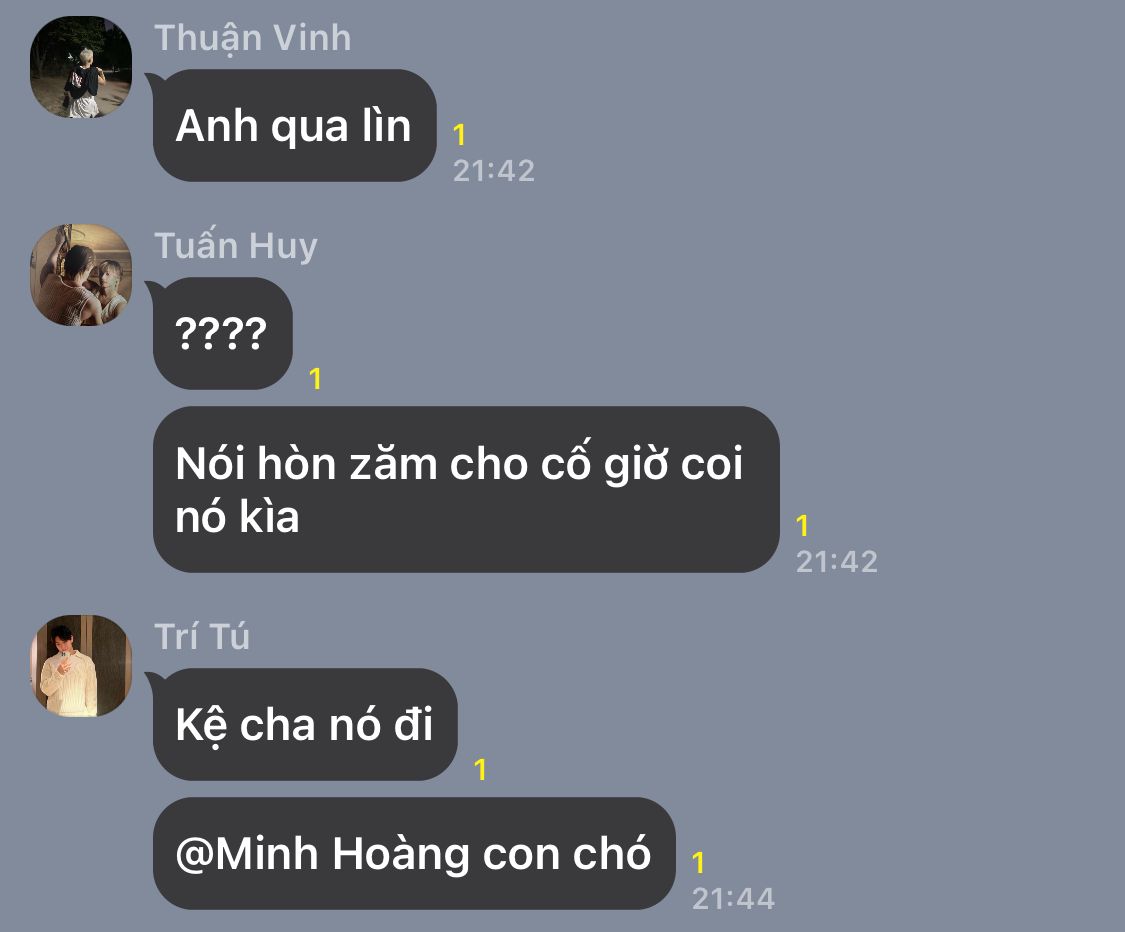View read count beside "con chó" message
The image size is (1125, 932).
(x=698, y=862)
